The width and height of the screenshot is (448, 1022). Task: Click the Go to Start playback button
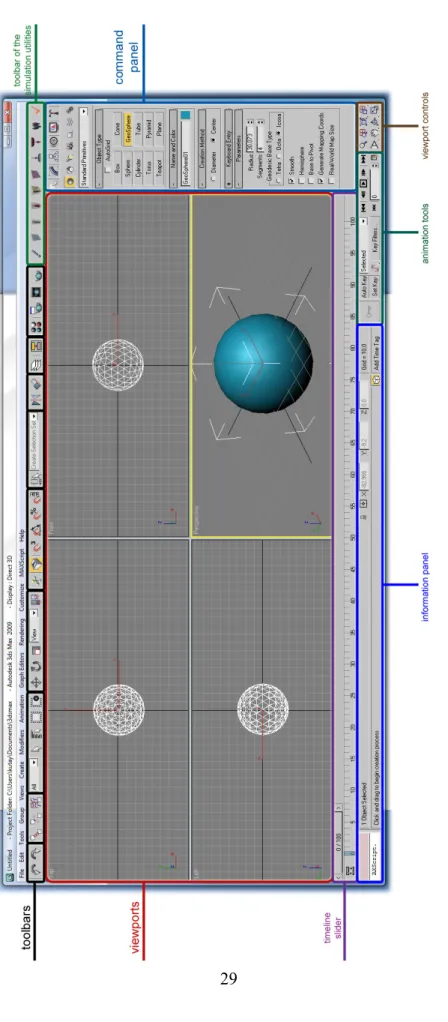[363, 207]
